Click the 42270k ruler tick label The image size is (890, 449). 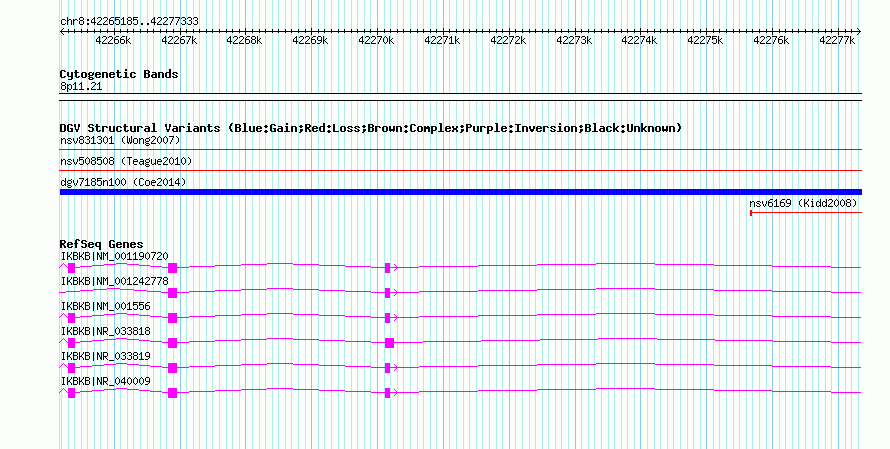tap(376, 40)
